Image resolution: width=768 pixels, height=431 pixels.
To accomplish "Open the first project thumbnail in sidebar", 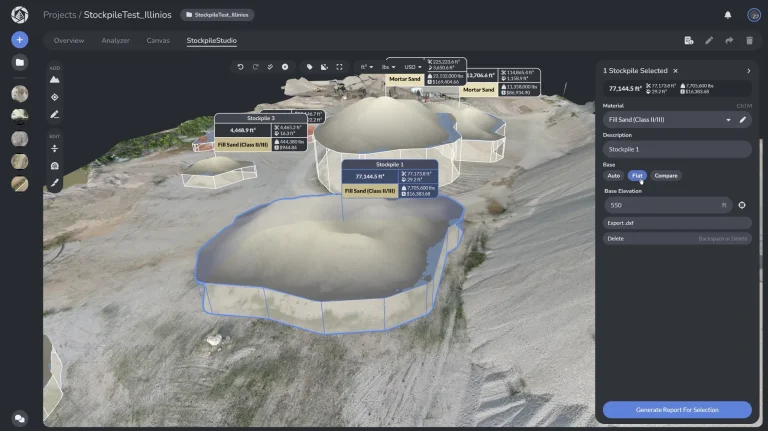I will pyautogui.click(x=20, y=94).
